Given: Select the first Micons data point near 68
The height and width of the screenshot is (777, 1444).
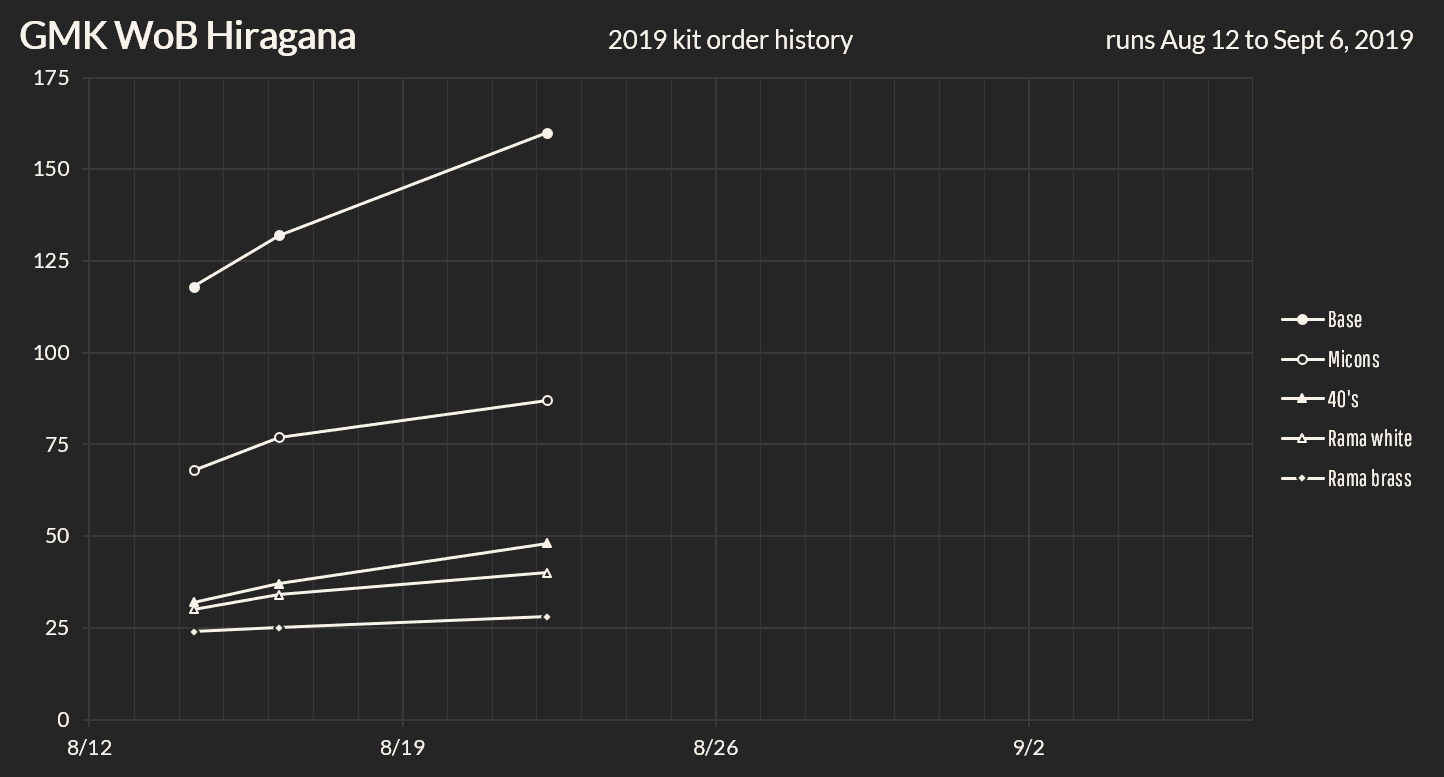Looking at the screenshot, I should click(x=194, y=470).
